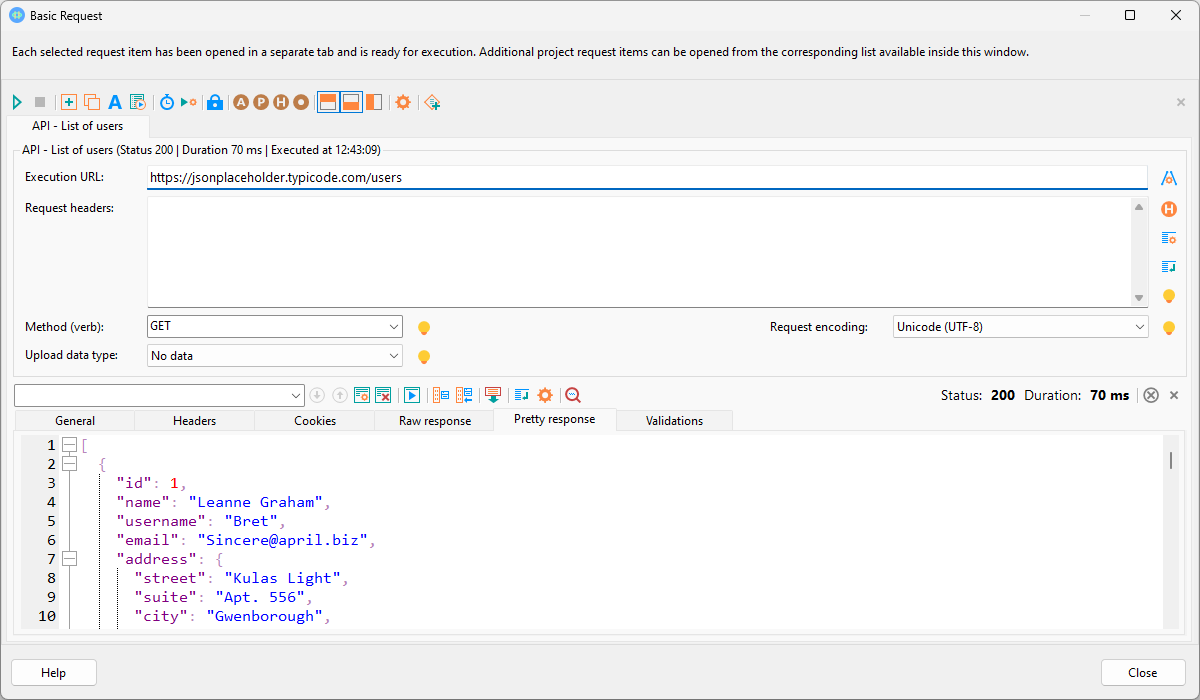
Task: Click the boxed blue play icon
Action: pyautogui.click(x=412, y=395)
